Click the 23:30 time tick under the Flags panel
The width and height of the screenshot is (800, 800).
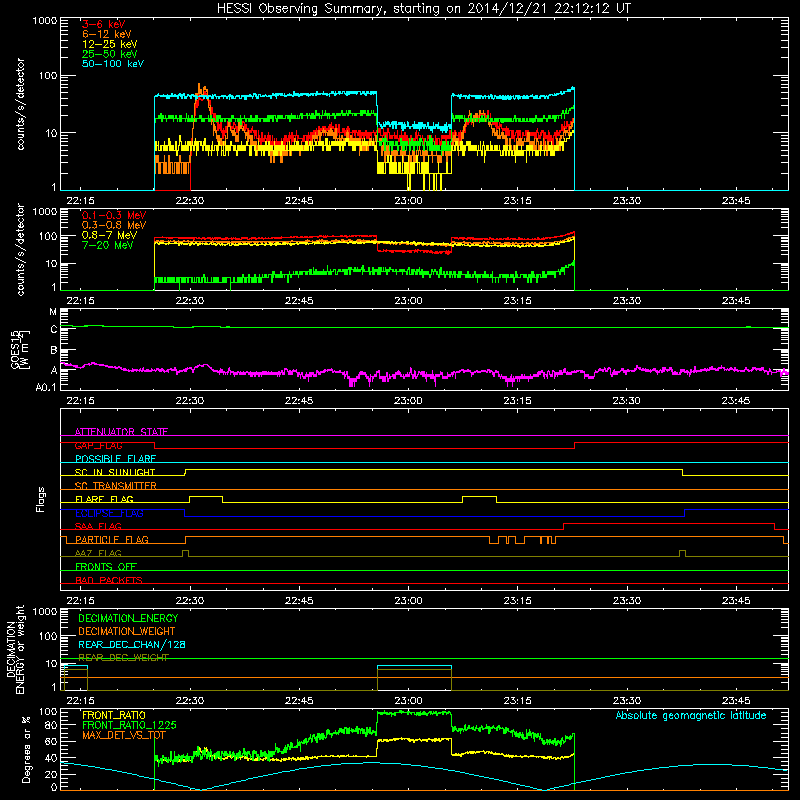(x=627, y=601)
